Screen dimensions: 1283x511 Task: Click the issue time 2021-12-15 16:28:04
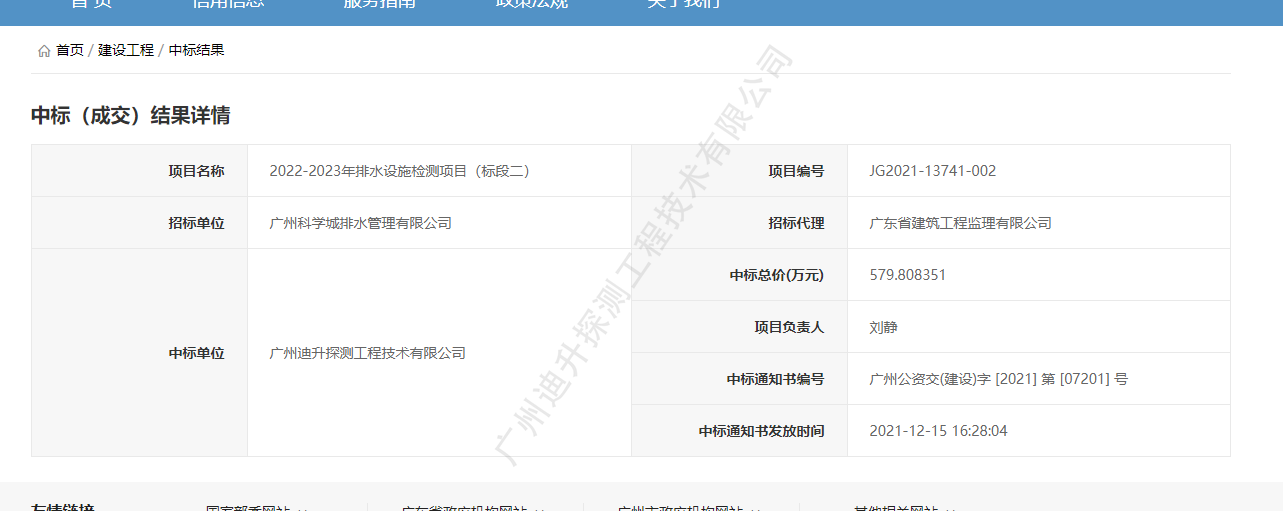(939, 431)
